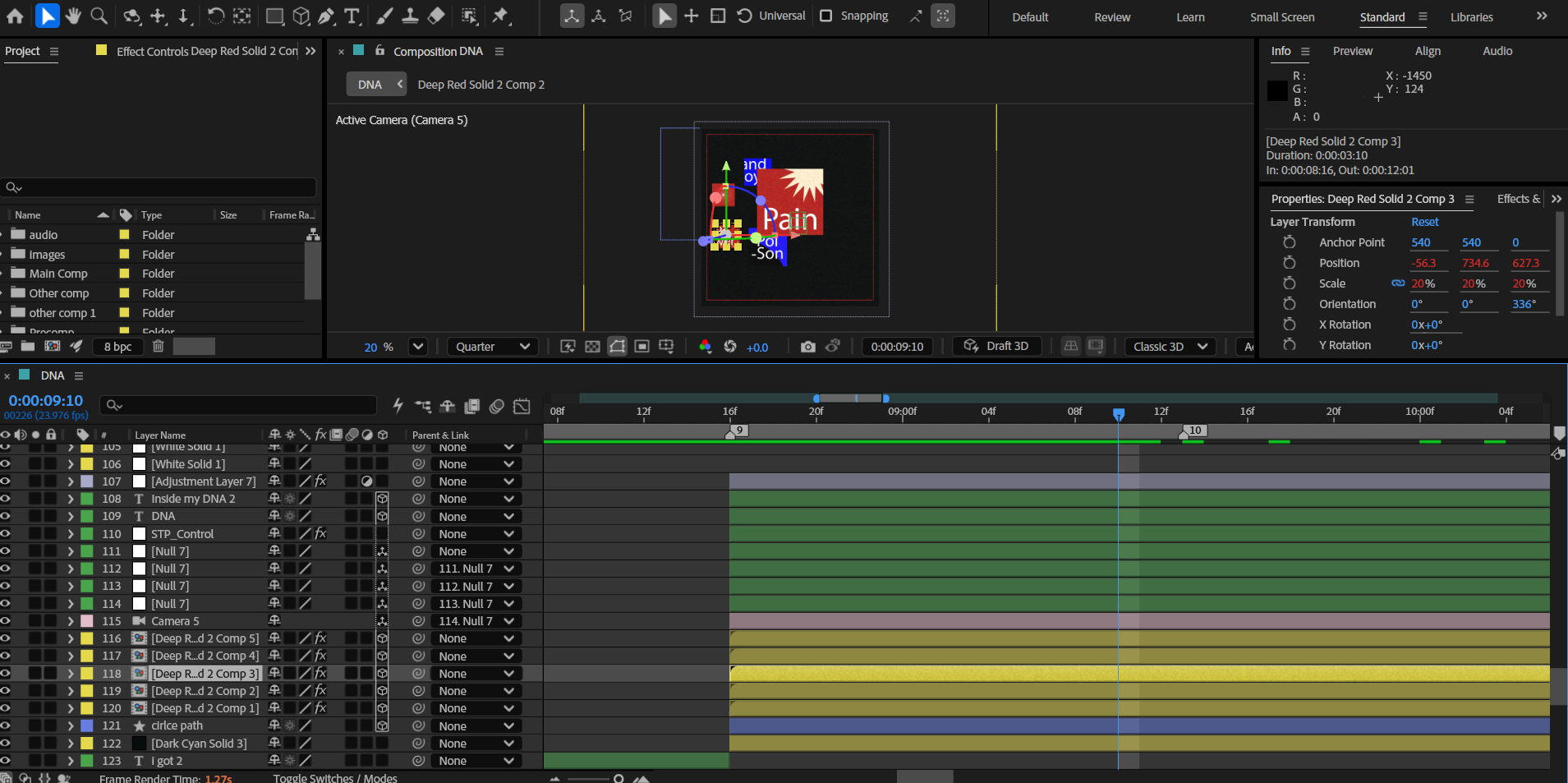The height and width of the screenshot is (783, 1568).
Task: Reset the Layer Transform properties
Action: [1425, 222]
